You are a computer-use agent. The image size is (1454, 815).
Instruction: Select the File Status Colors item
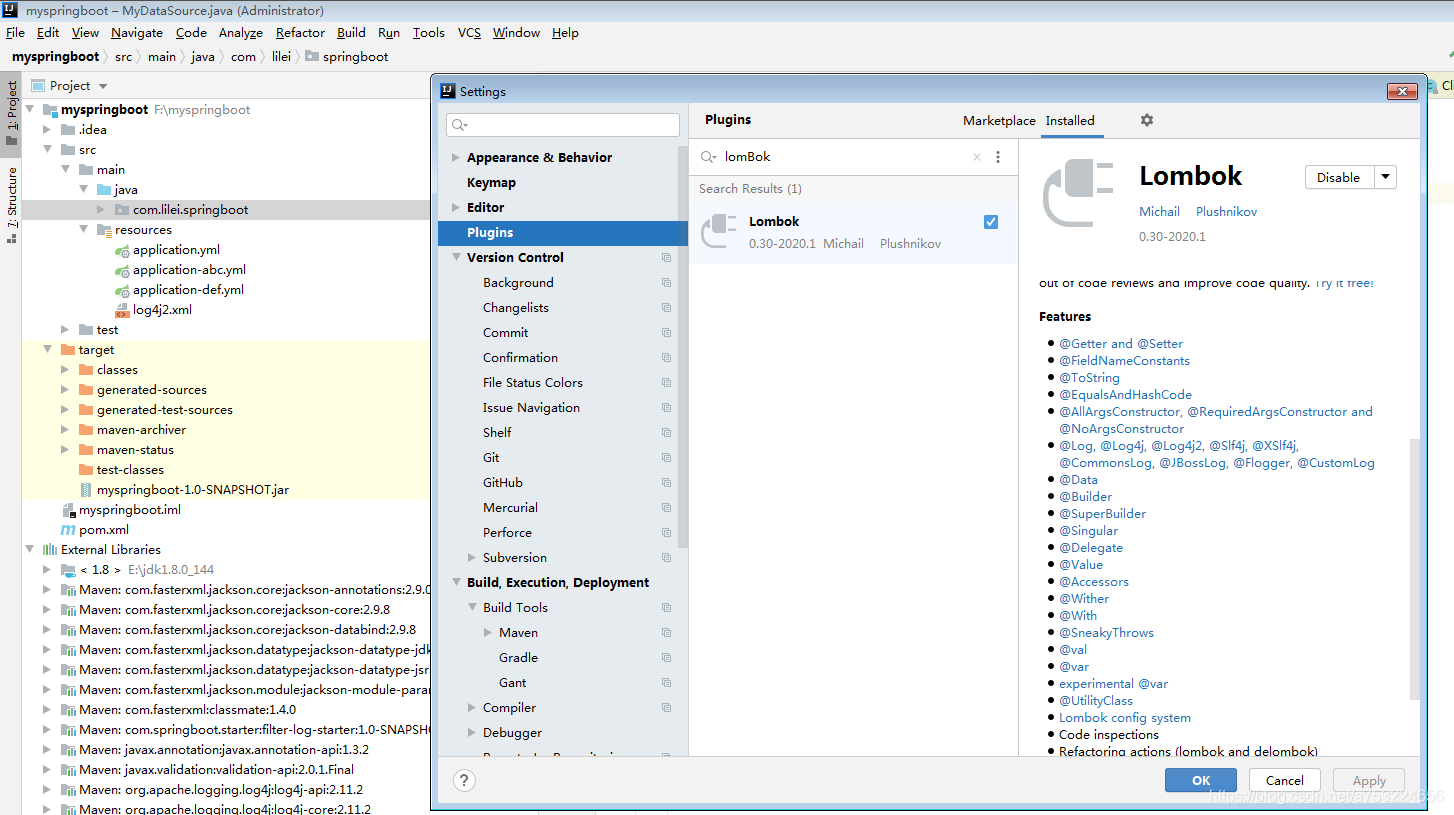533,383
